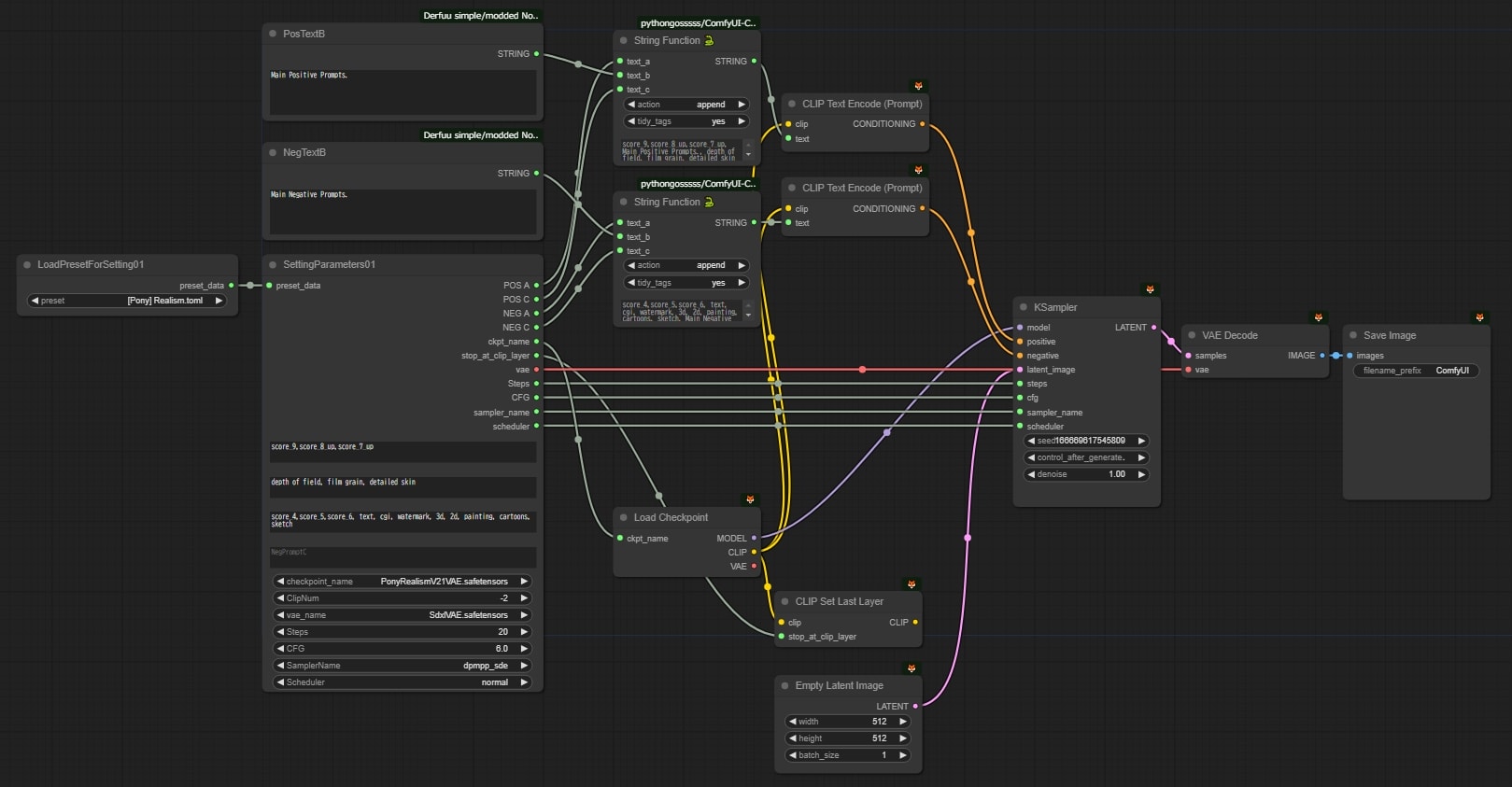
Task: Click next-preset arrow on the preset selector
Action: pos(219,301)
